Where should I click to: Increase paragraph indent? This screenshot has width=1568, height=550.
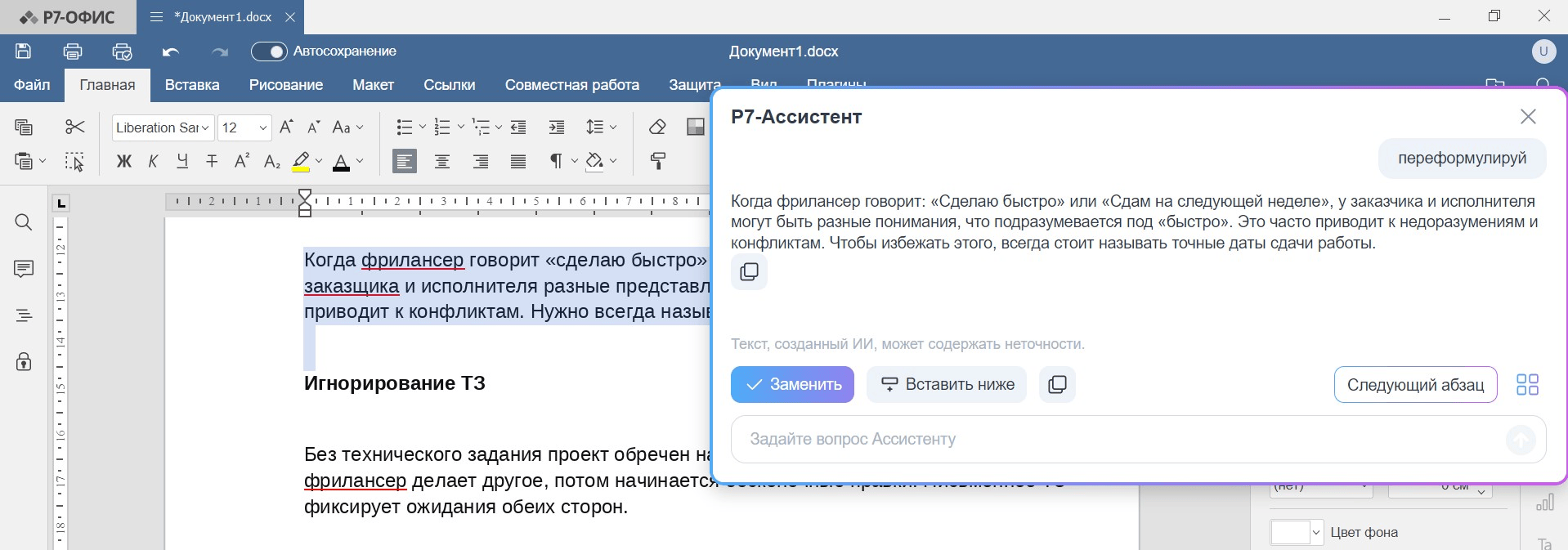[557, 127]
